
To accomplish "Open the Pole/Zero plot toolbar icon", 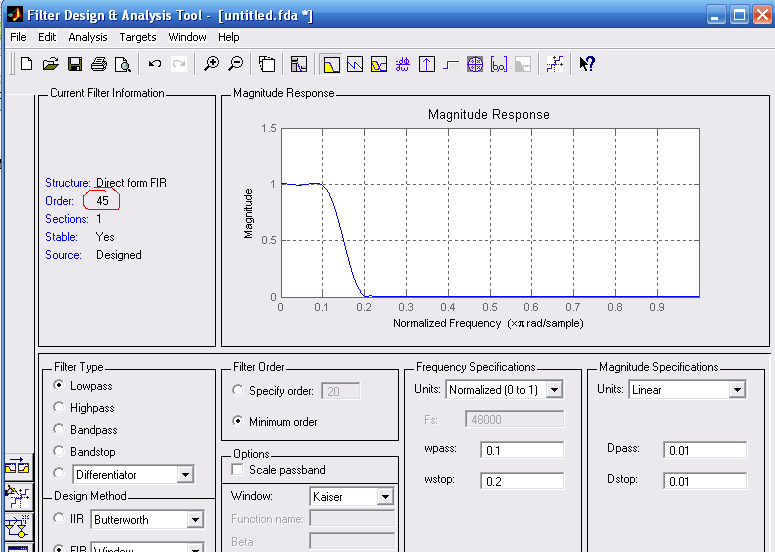I will (475, 64).
